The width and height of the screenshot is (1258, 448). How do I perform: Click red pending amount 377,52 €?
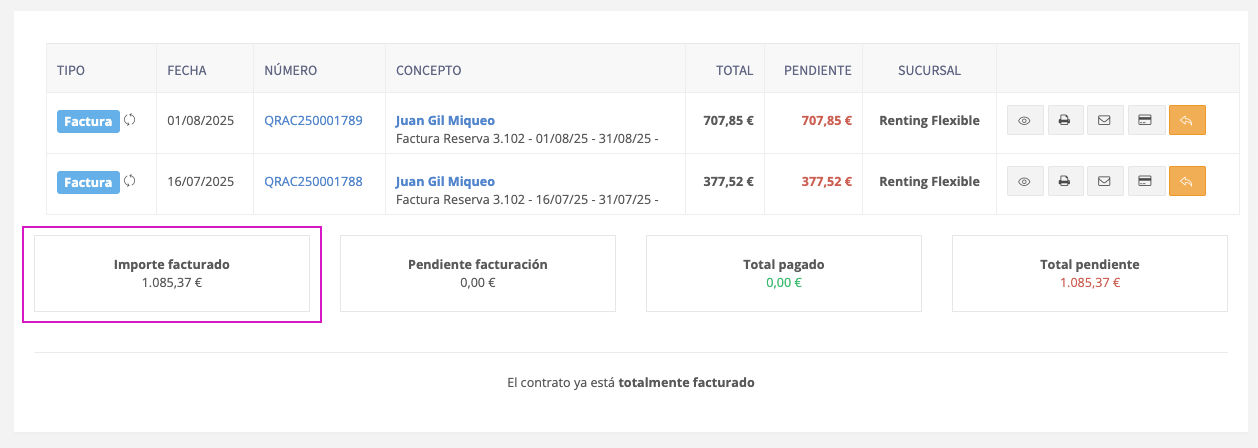click(826, 181)
